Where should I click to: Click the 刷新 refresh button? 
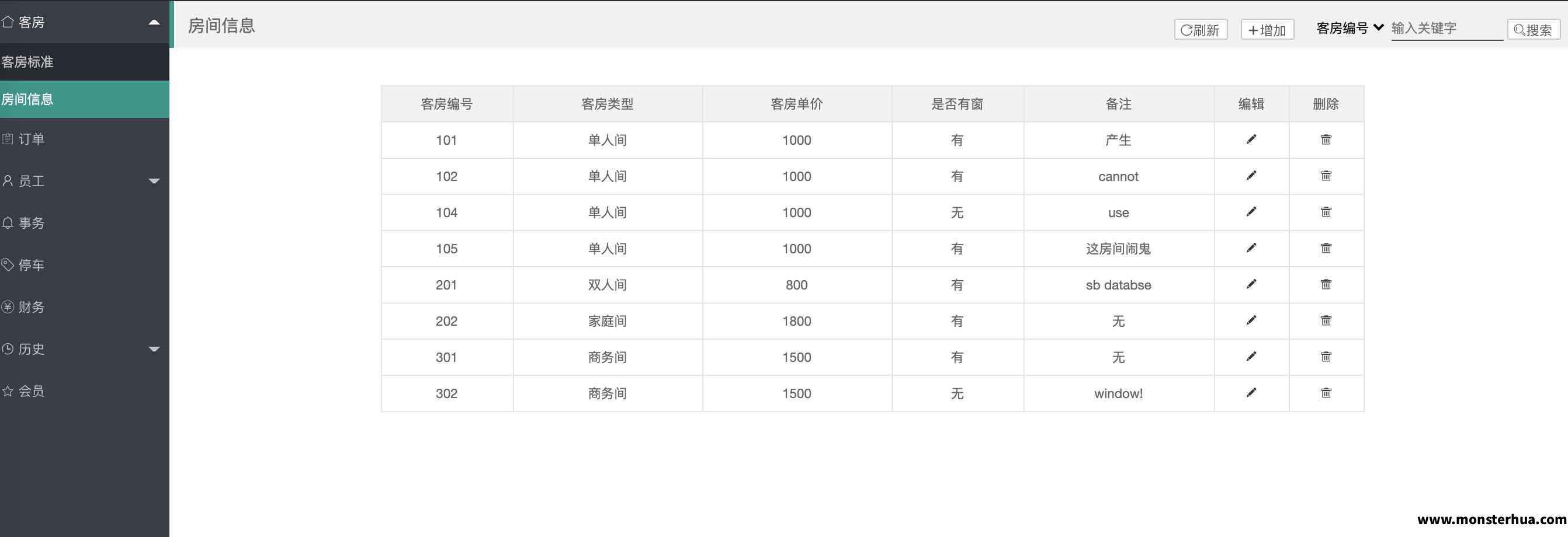pyautogui.click(x=1201, y=30)
